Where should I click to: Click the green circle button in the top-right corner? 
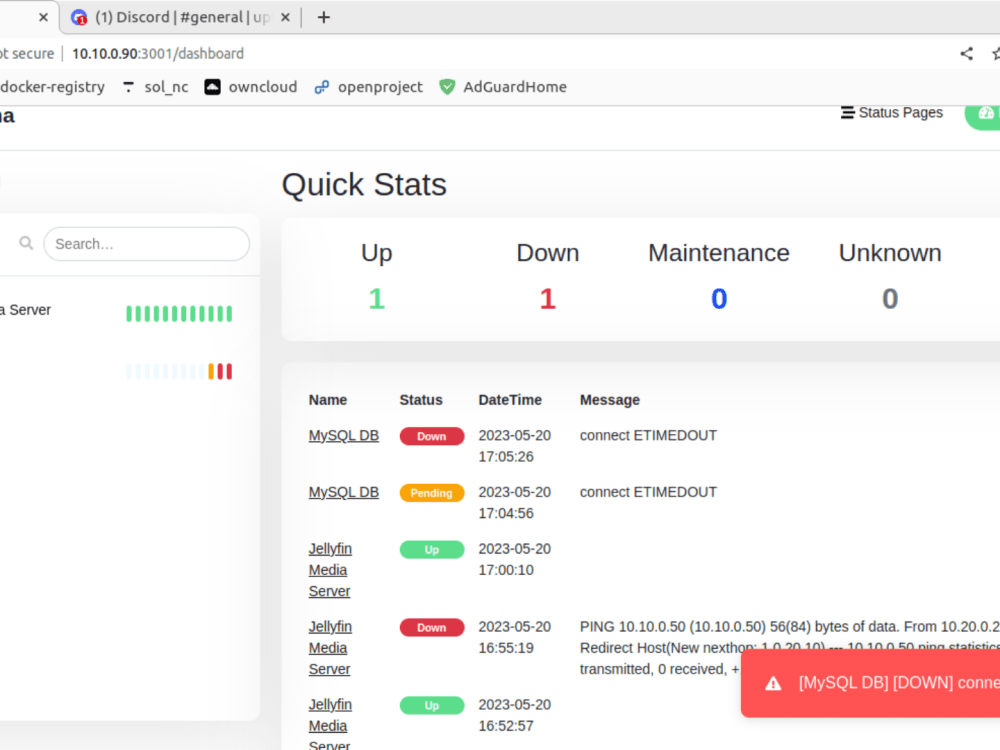coord(984,116)
